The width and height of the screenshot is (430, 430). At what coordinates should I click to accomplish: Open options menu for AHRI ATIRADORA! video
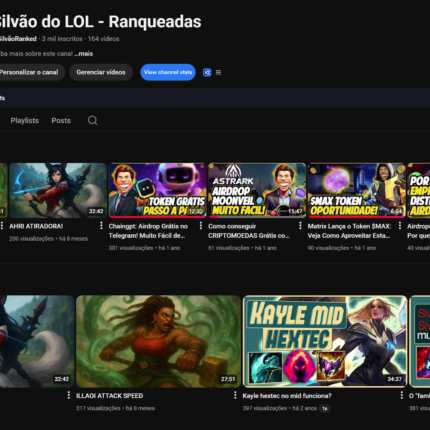click(101, 226)
